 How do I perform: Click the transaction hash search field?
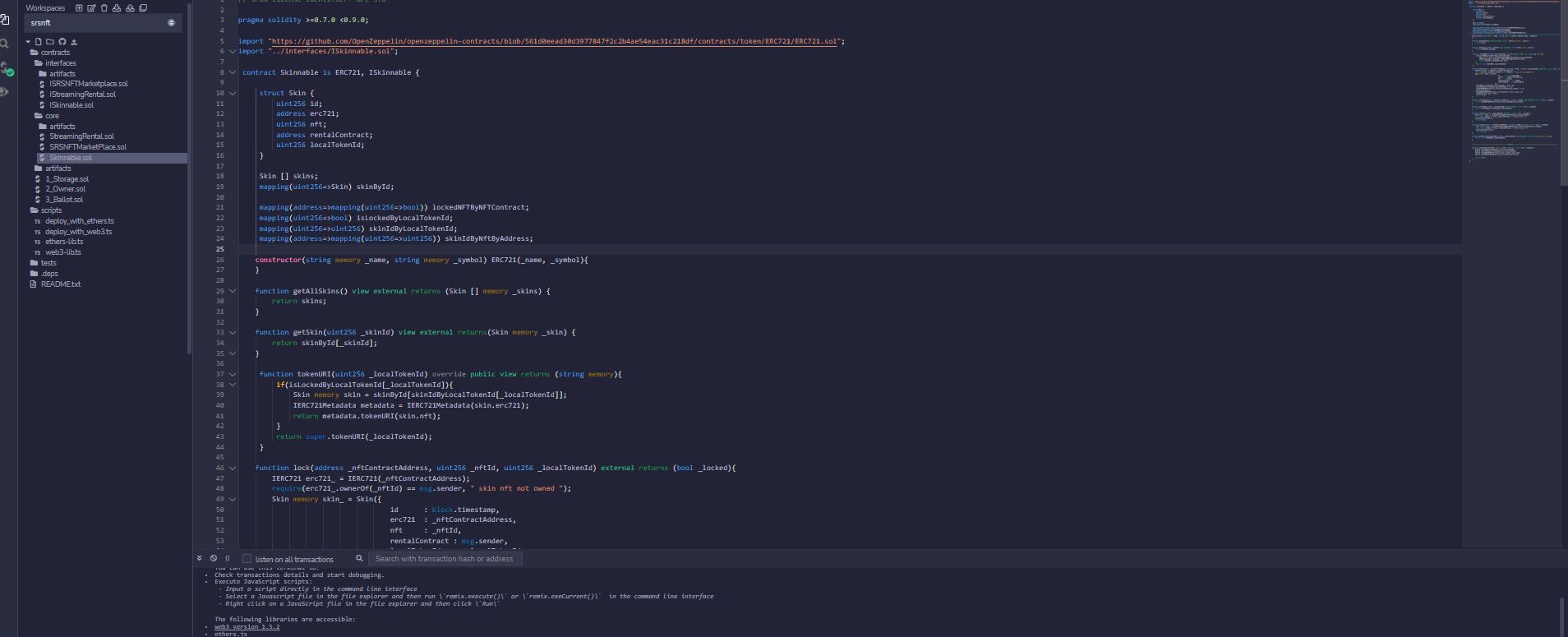tap(445, 559)
